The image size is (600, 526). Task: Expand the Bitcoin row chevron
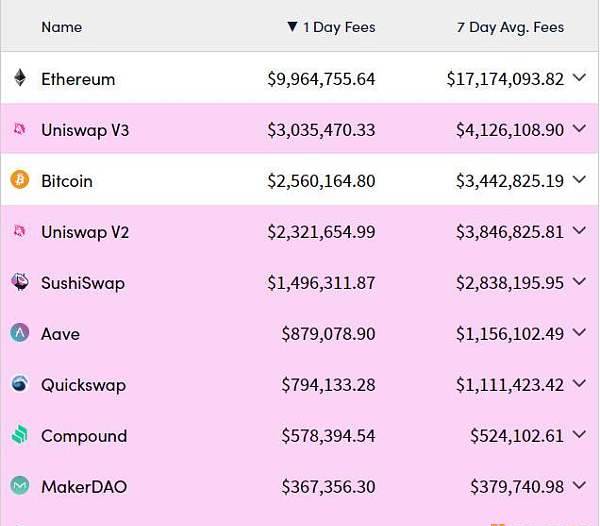click(x=579, y=180)
